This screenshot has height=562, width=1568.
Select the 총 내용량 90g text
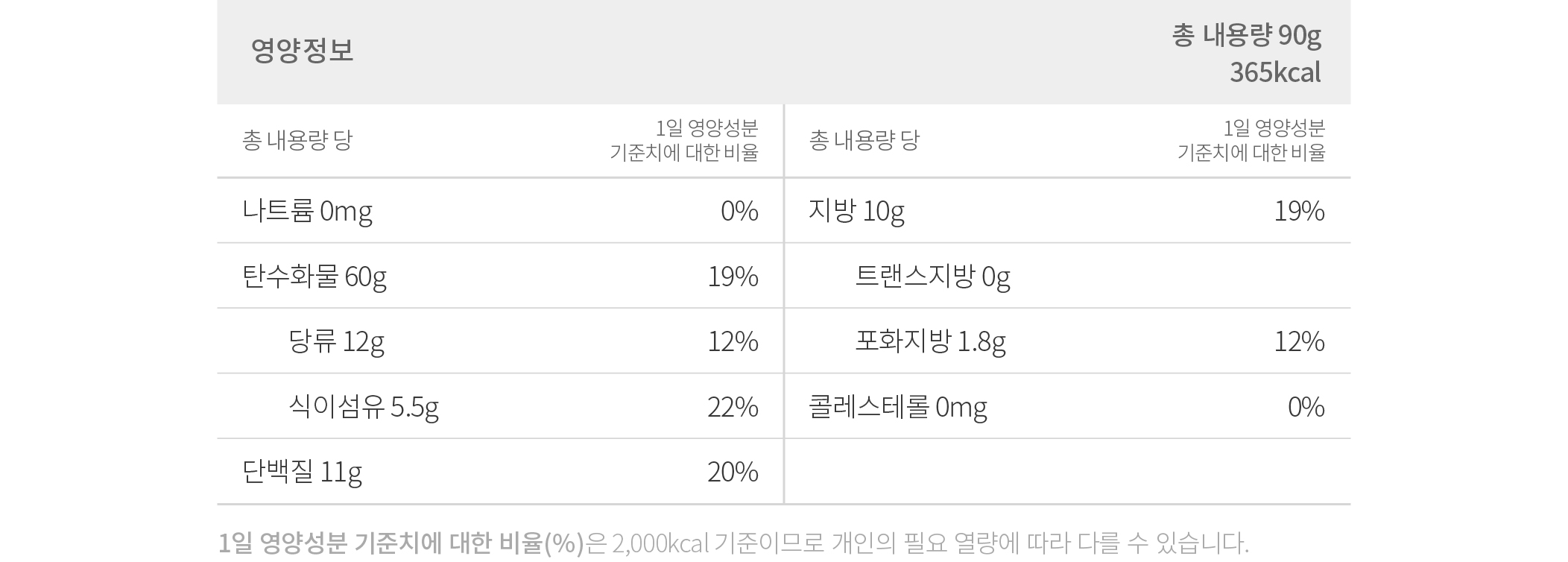coord(1246,35)
